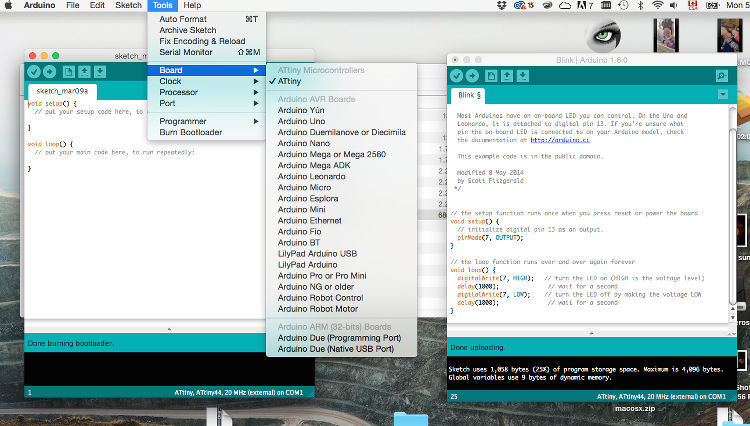The width and height of the screenshot is (750, 426).
Task: Click Upload arrow button in Blink window
Action: [473, 76]
